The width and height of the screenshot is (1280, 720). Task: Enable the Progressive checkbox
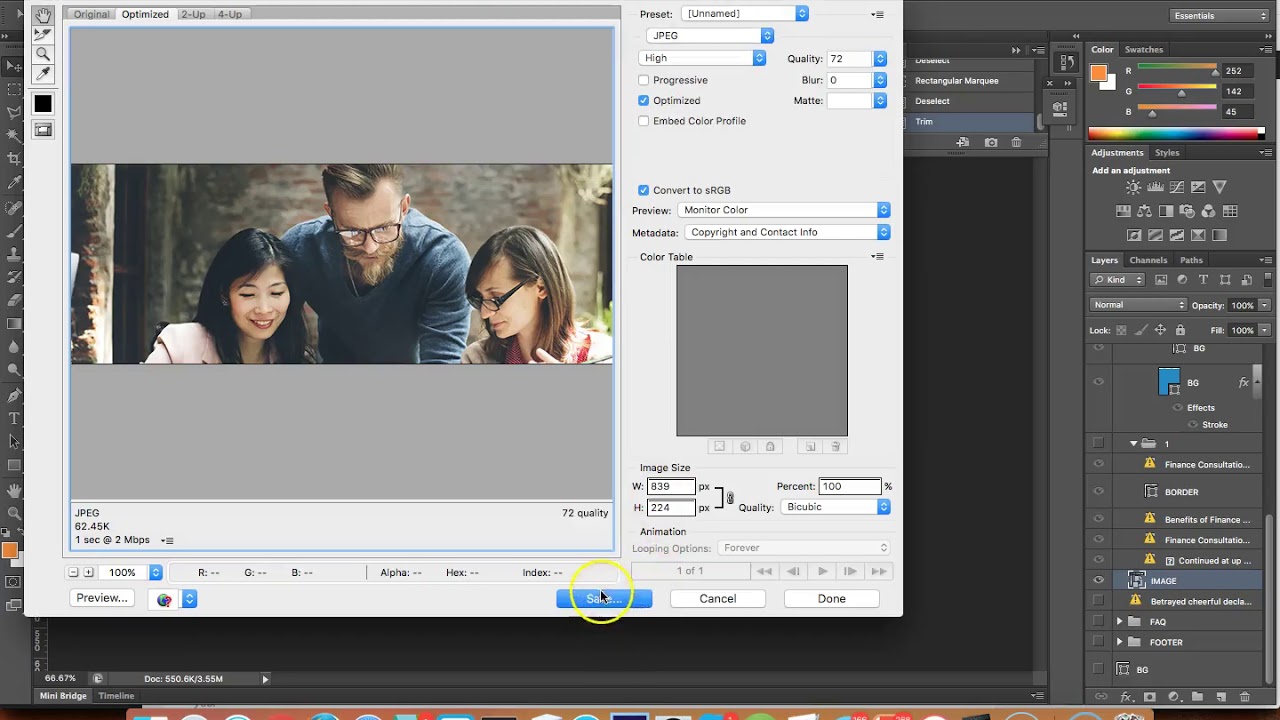[644, 80]
